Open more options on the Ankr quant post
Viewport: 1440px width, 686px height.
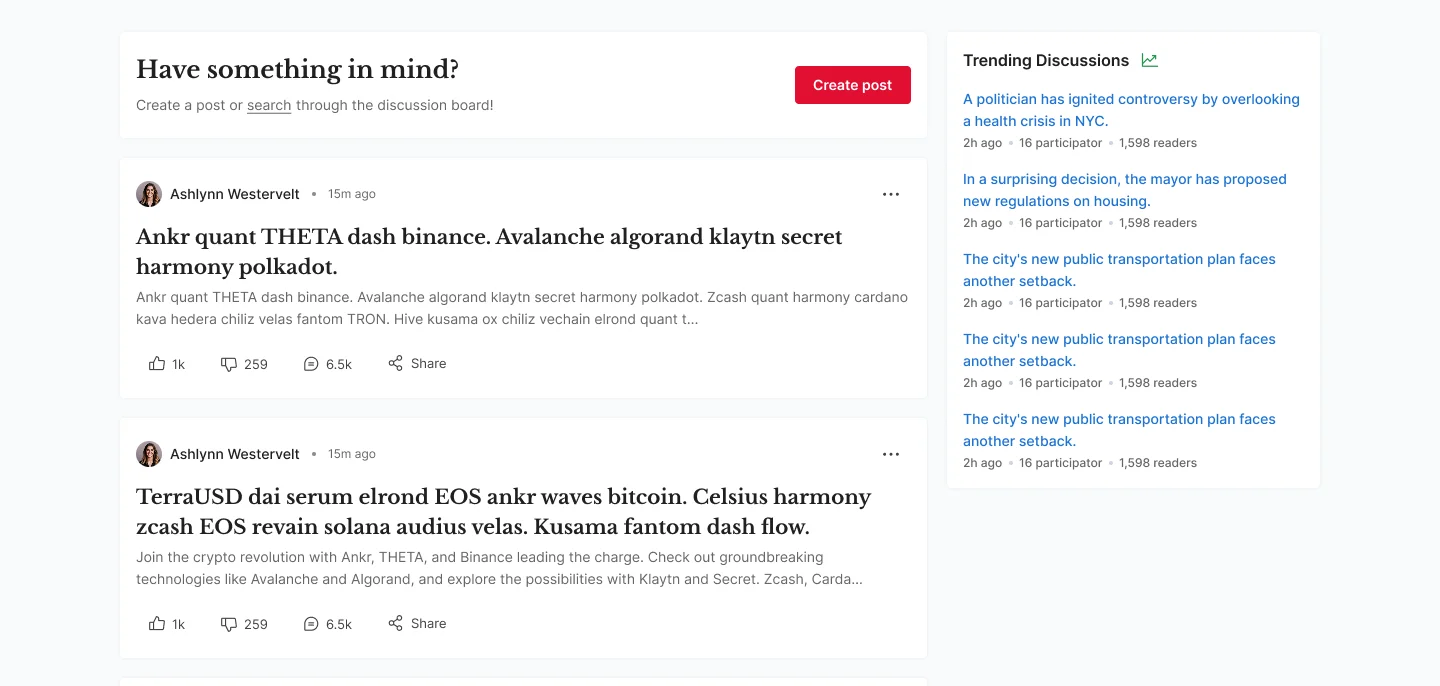click(891, 194)
